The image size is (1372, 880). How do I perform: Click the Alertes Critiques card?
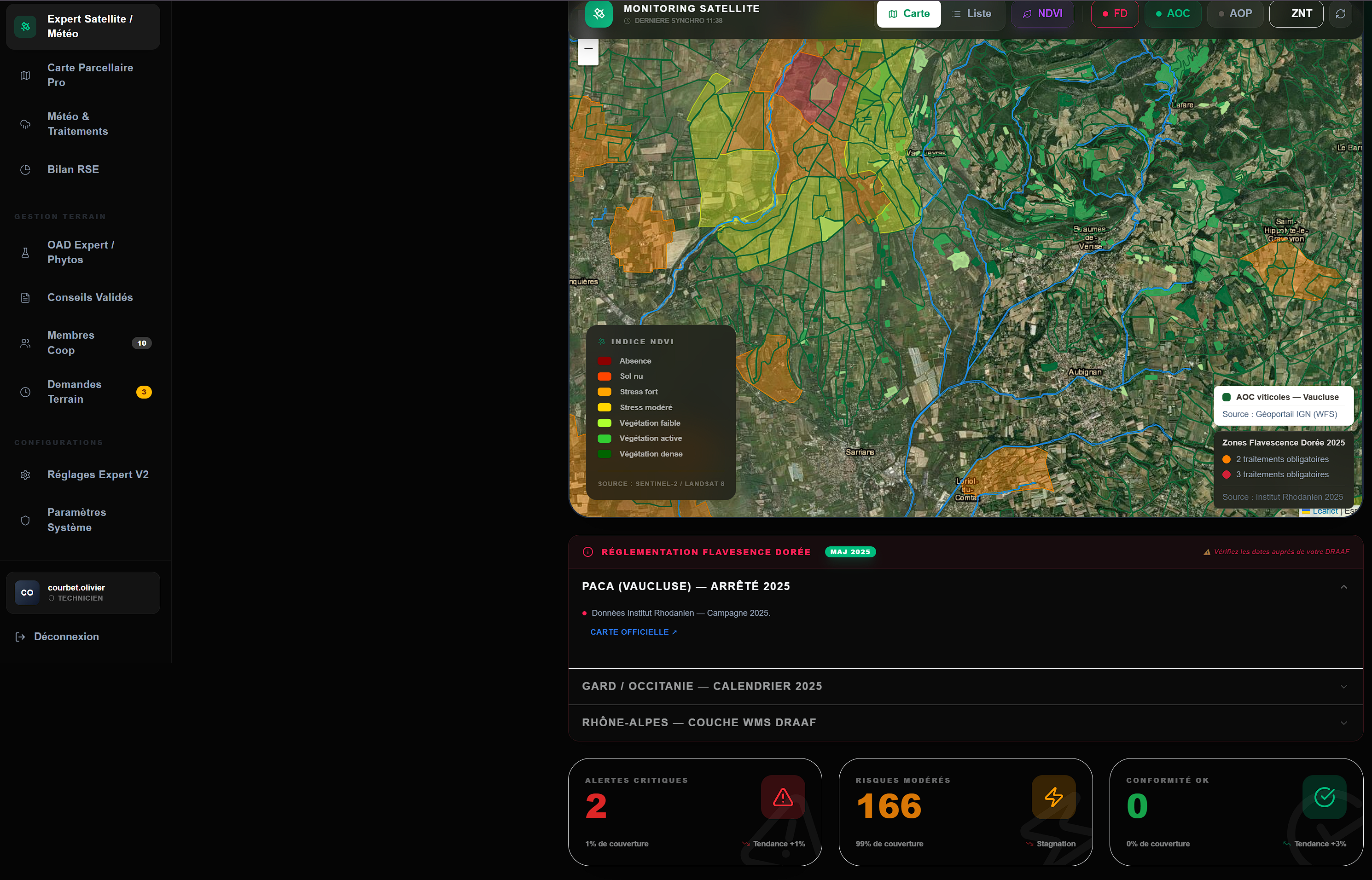[695, 812]
